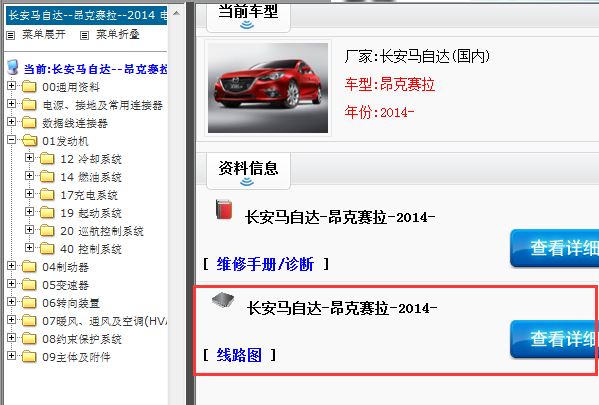Click the open folder icon of 01发动机
This screenshot has width=599, height=405.
(x=29, y=141)
